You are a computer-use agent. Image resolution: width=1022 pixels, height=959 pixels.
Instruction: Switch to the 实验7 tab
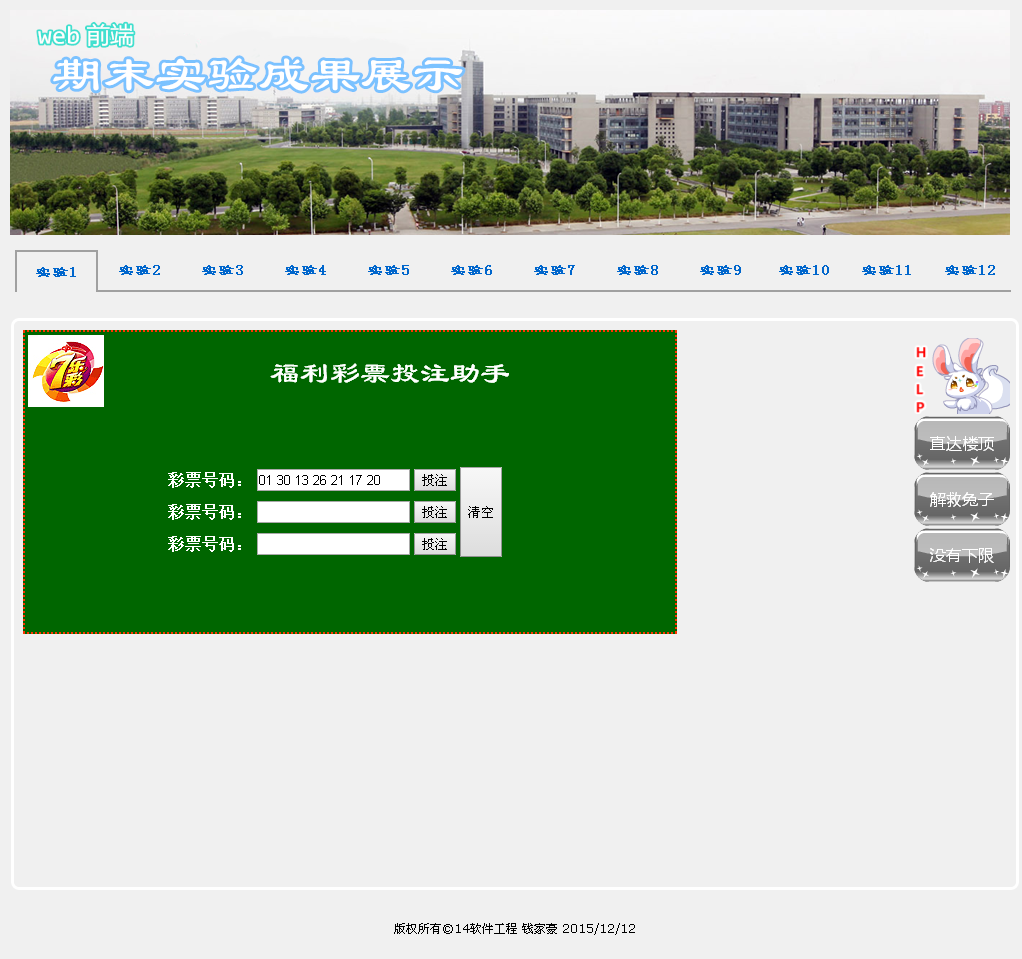coord(555,270)
